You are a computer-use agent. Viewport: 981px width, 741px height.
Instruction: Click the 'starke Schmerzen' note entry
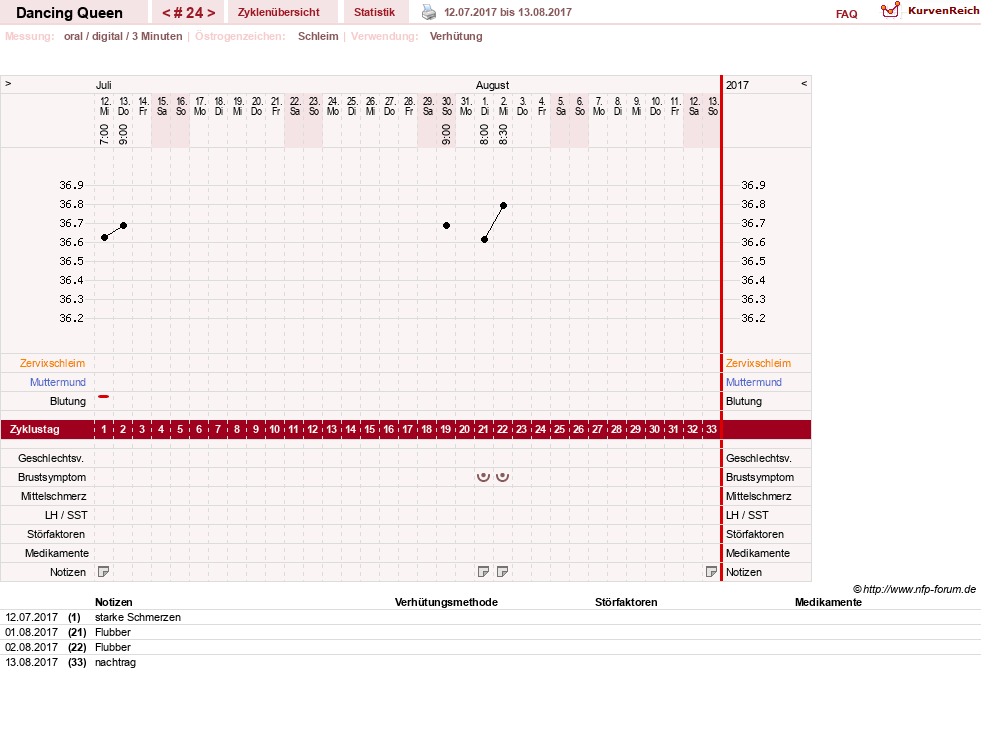(x=138, y=617)
